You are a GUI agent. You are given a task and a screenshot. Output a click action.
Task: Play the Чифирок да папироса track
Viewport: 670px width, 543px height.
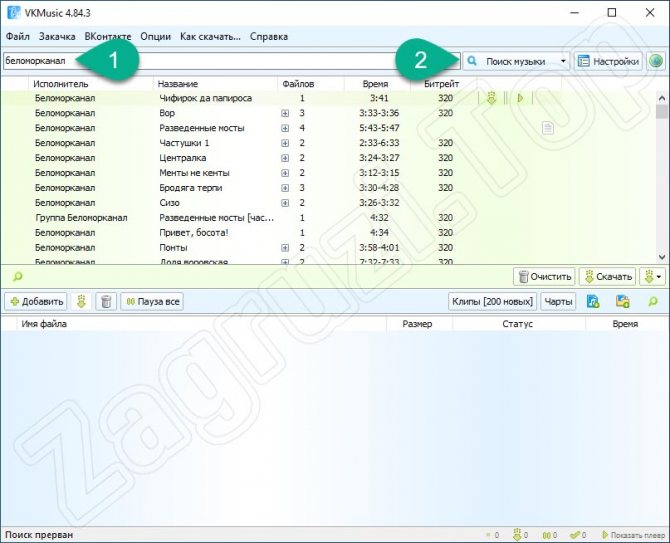pyautogui.click(x=520, y=98)
